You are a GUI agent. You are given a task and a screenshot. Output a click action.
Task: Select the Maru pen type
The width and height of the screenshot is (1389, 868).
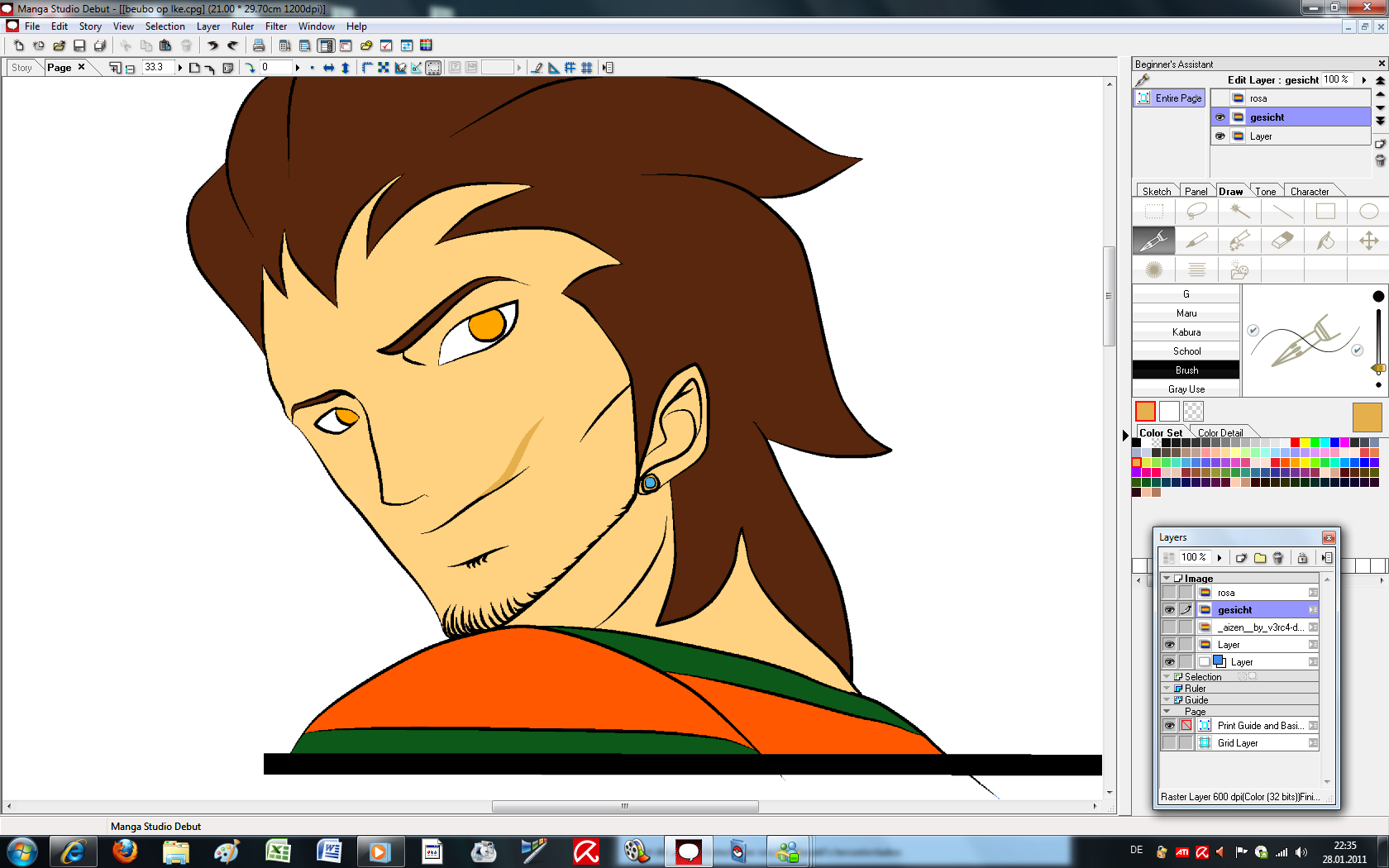[x=1186, y=313]
